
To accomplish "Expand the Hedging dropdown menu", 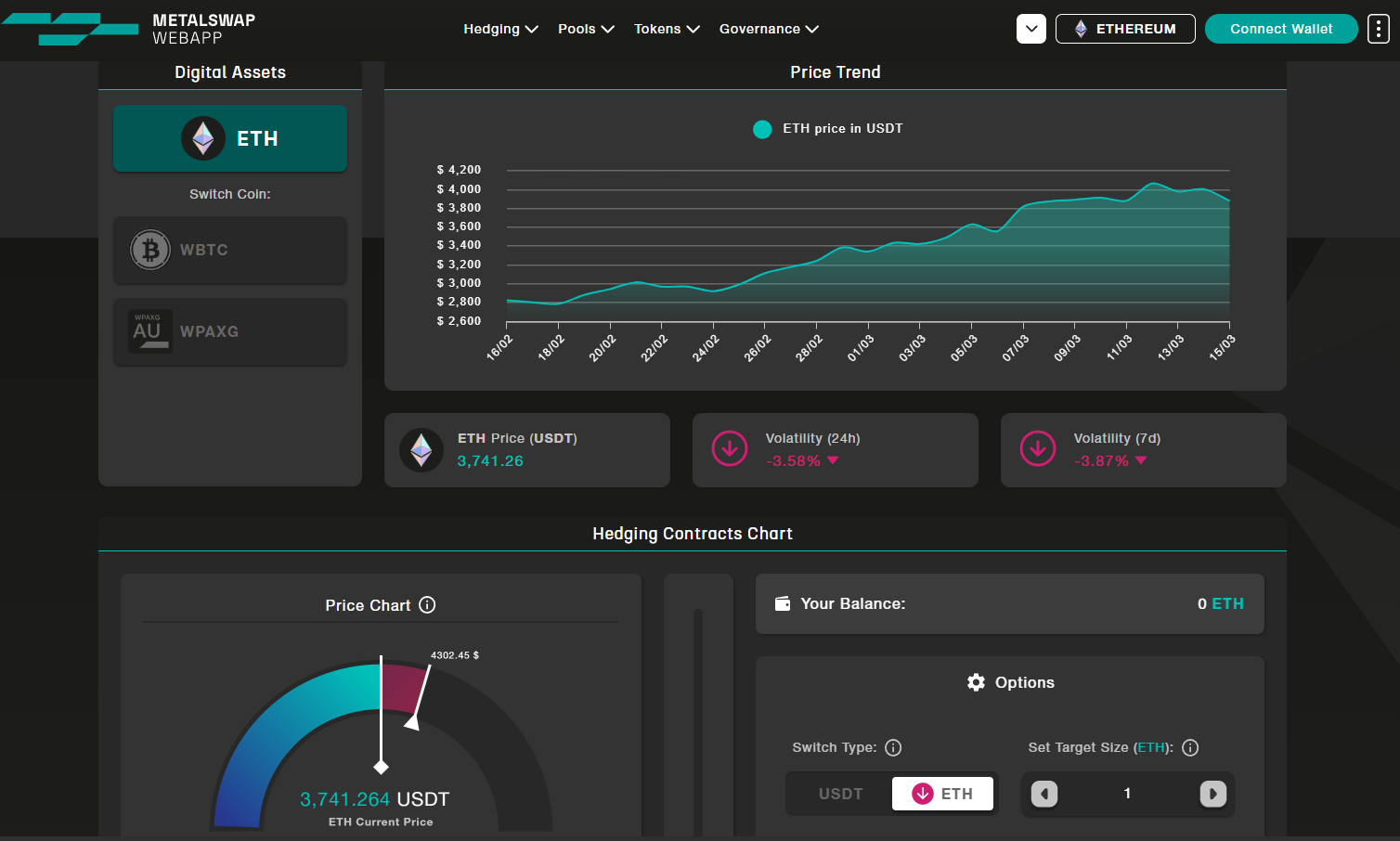I will pyautogui.click(x=500, y=29).
